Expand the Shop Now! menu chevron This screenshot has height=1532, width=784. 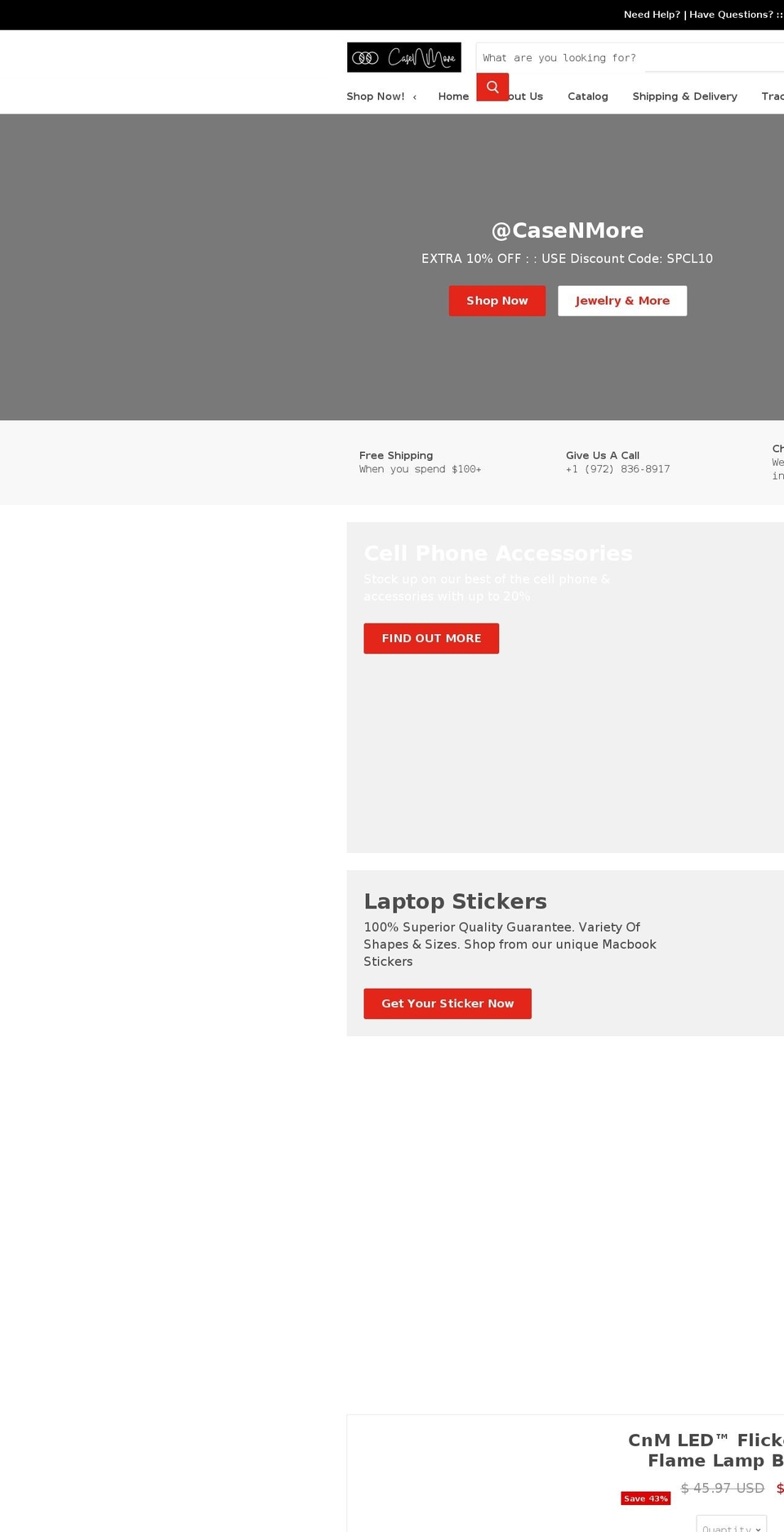point(415,97)
